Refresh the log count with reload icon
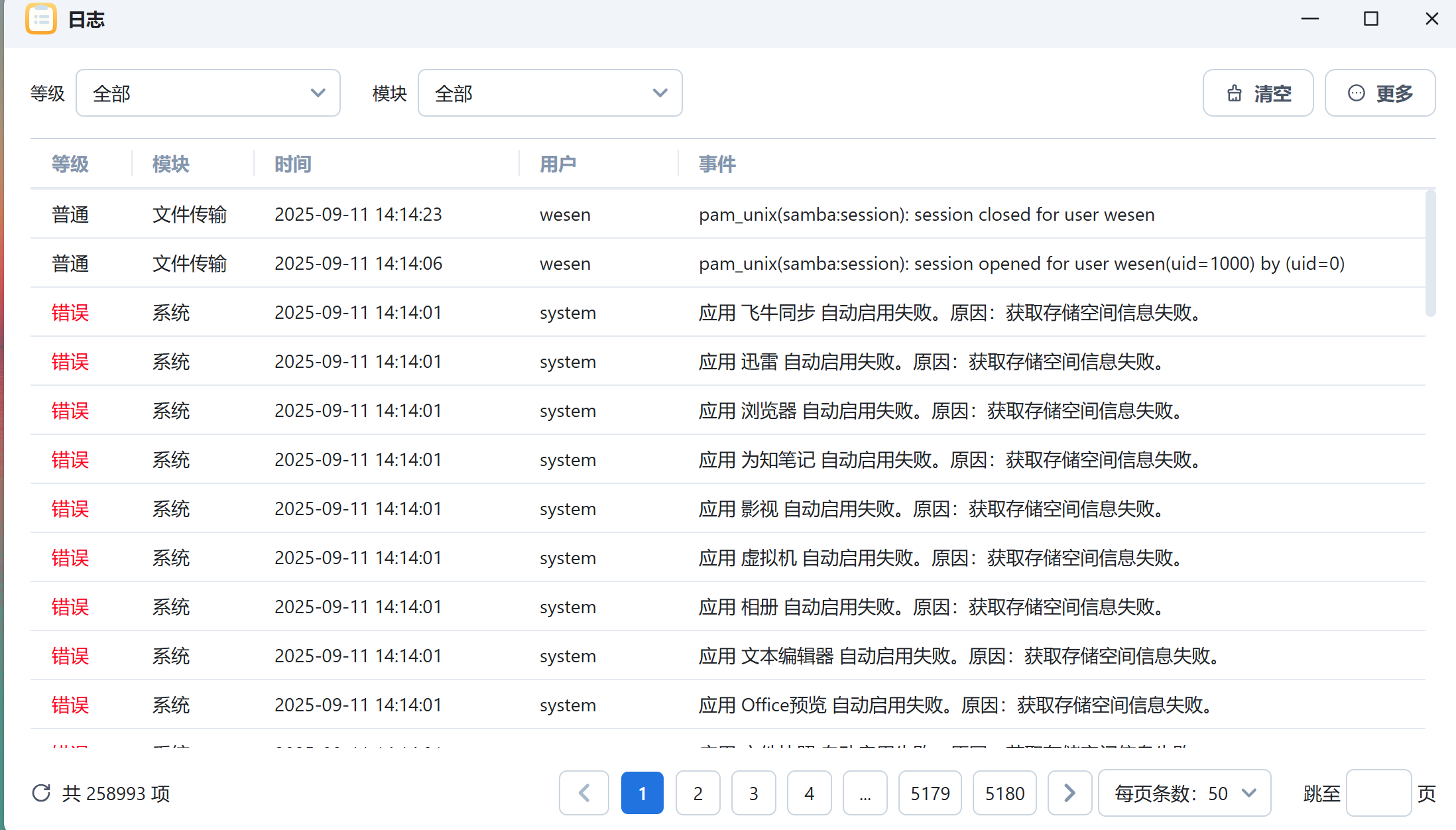 click(x=41, y=793)
